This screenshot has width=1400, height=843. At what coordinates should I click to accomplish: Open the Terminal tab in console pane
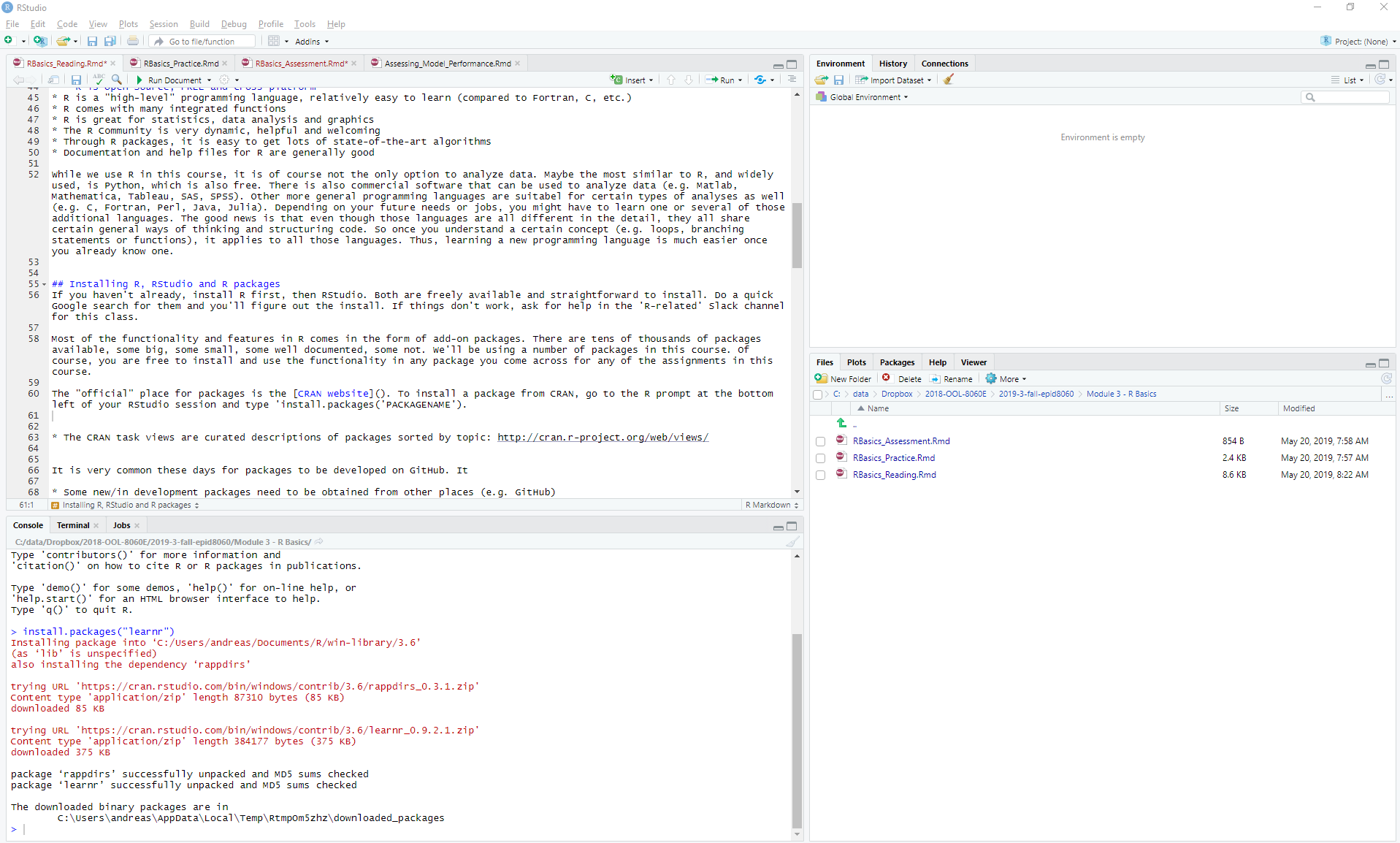coord(72,525)
